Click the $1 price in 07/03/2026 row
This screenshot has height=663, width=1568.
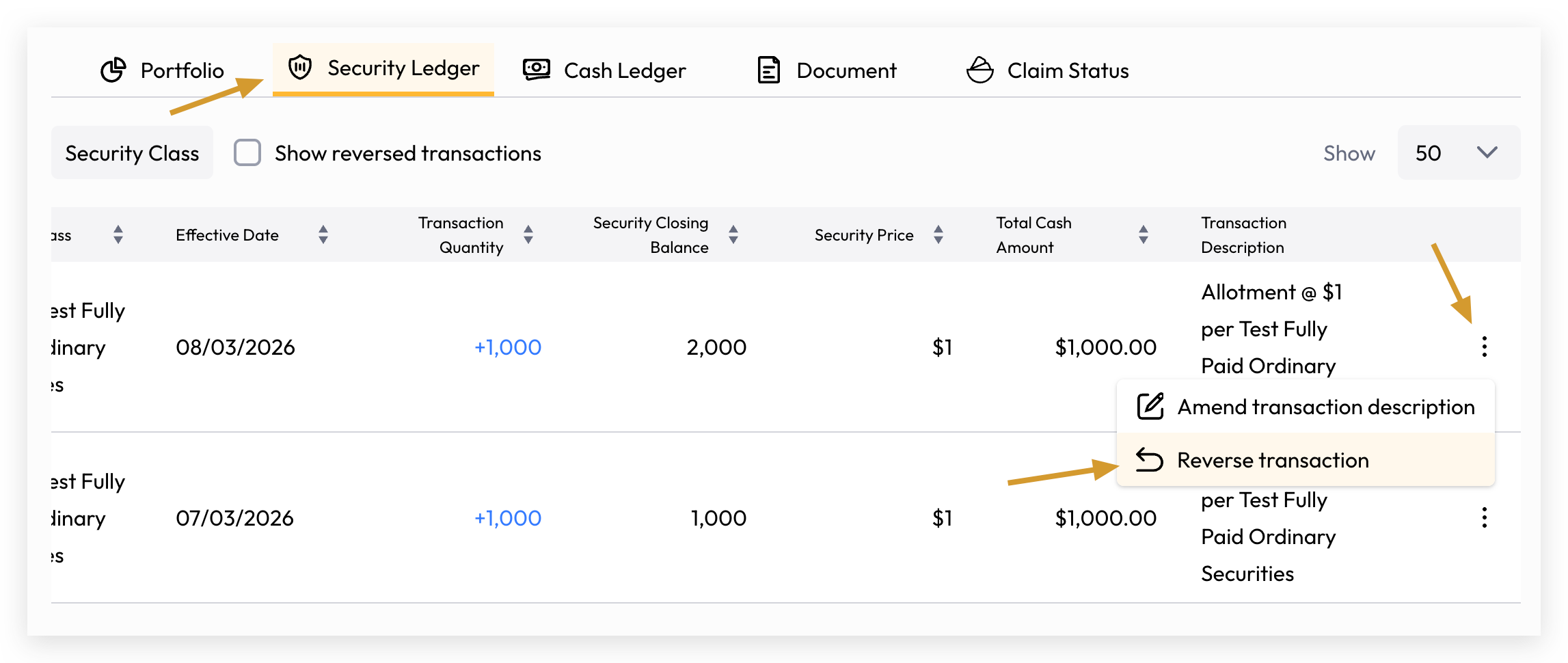pos(942,518)
